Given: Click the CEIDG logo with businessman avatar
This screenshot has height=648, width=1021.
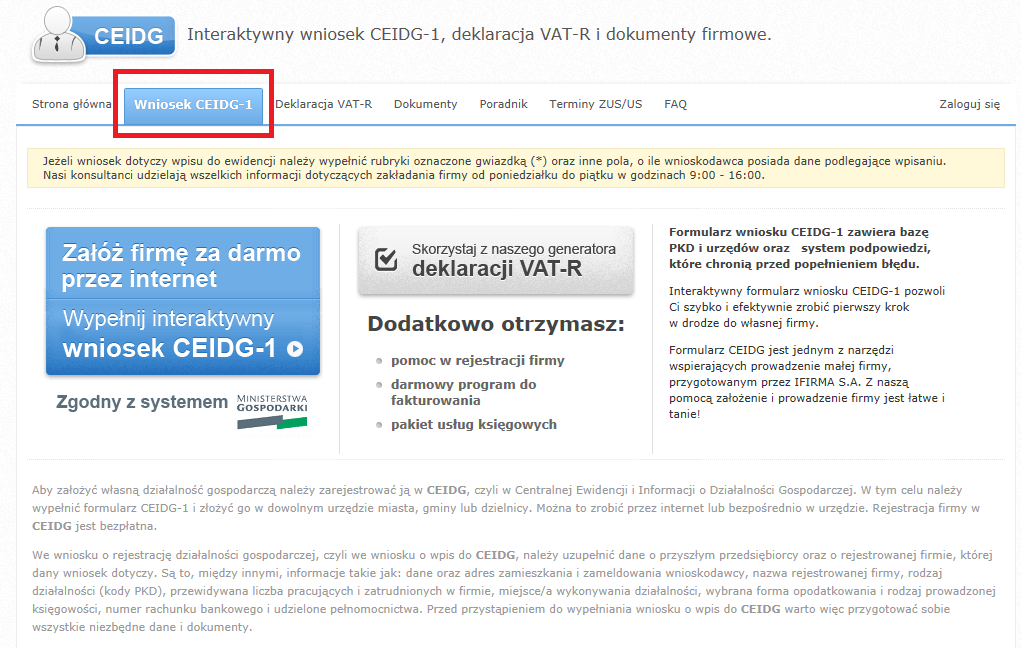Looking at the screenshot, I should (104, 35).
